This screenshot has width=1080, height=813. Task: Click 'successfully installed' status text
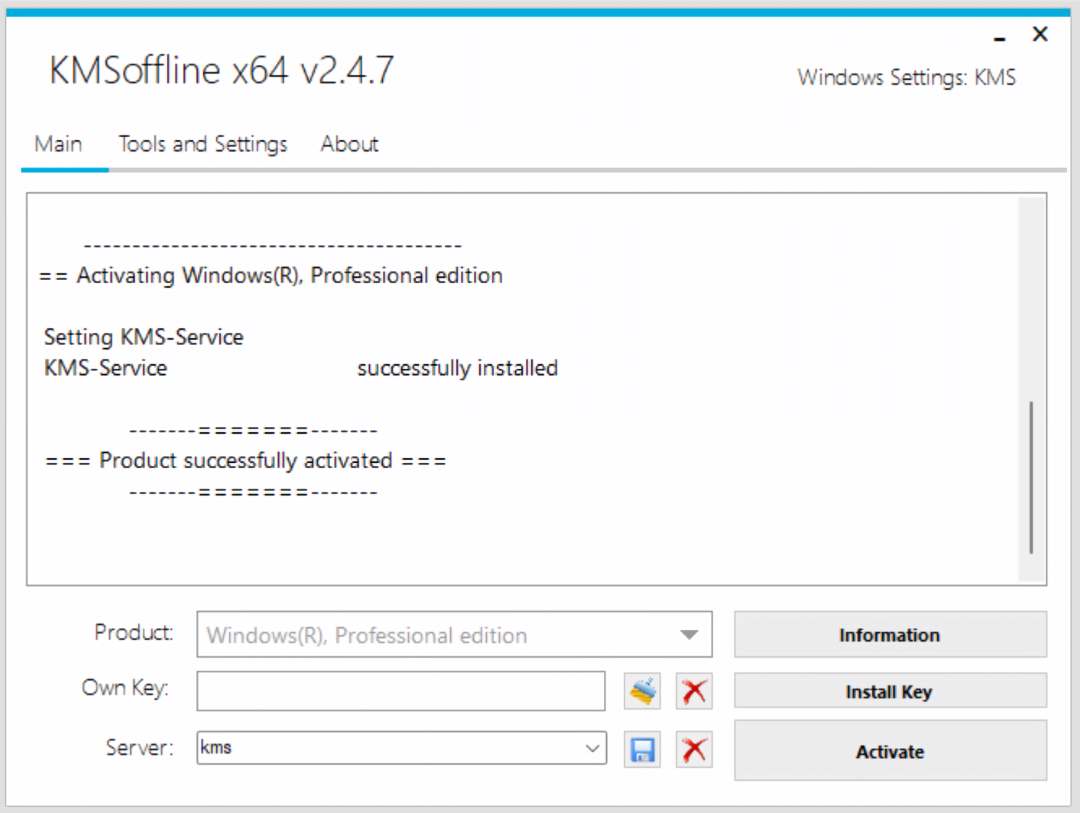point(457,368)
